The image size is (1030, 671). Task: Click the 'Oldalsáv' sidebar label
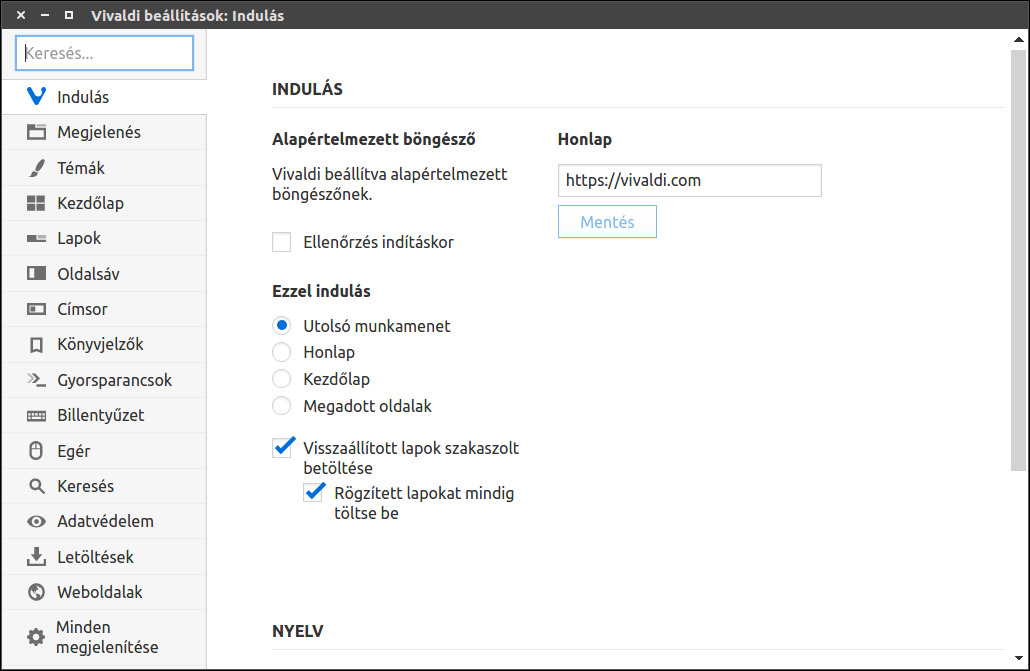point(88,274)
